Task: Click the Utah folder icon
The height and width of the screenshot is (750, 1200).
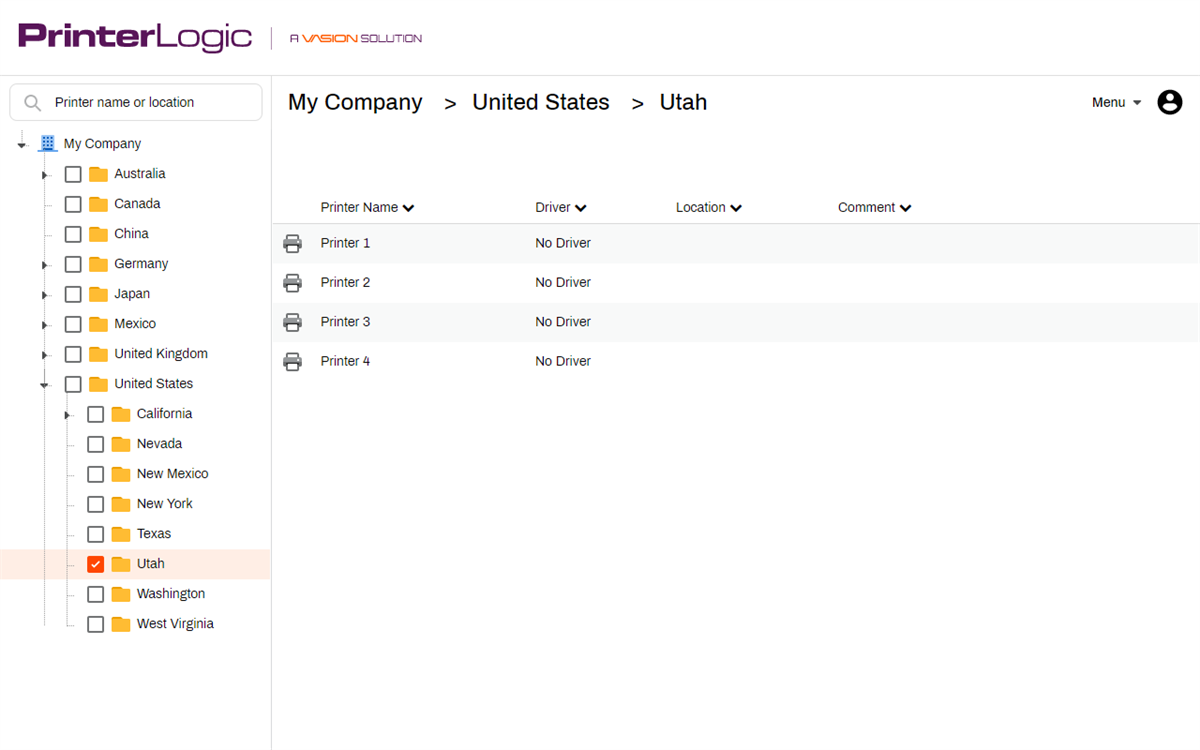Action: tap(121, 564)
